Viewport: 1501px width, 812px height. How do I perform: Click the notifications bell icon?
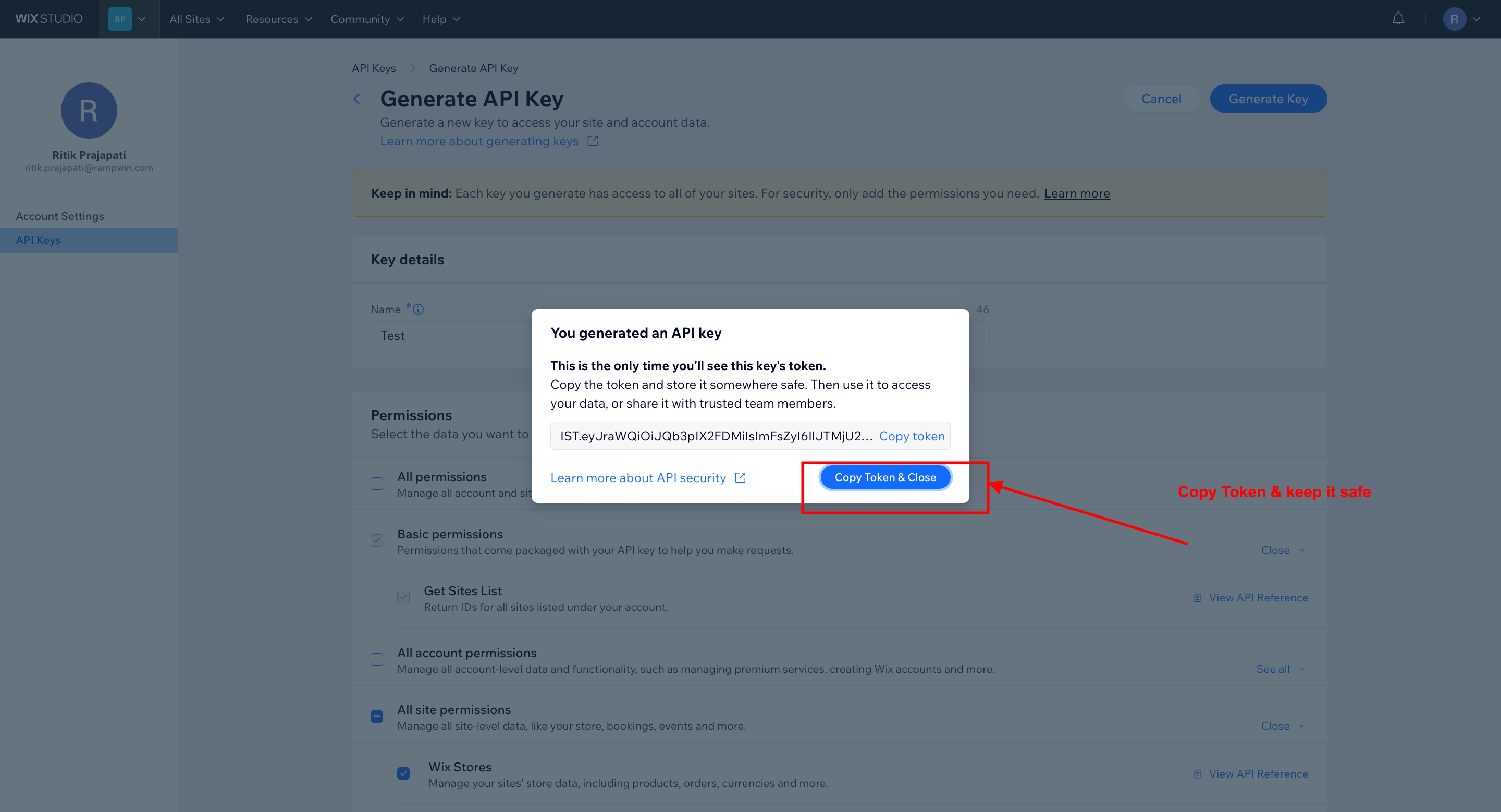(x=1398, y=19)
